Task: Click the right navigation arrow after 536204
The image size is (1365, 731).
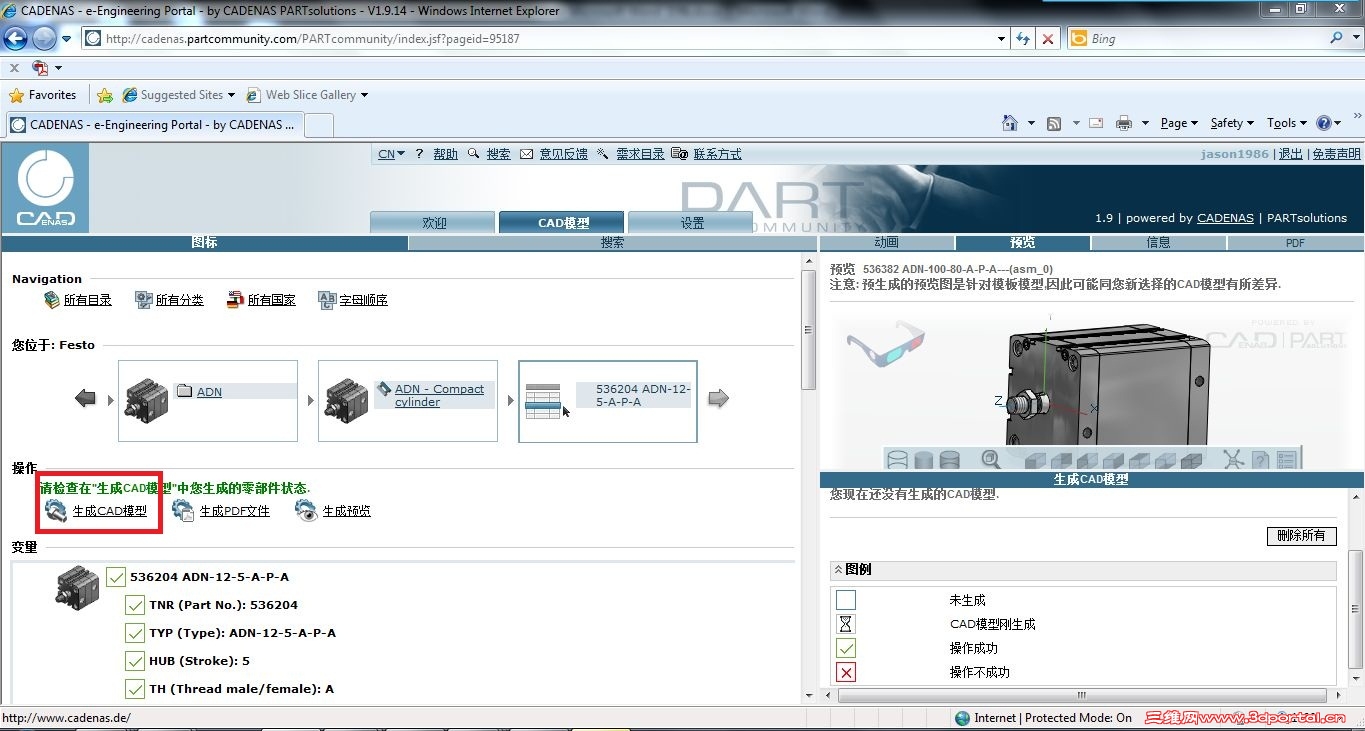Action: [719, 398]
